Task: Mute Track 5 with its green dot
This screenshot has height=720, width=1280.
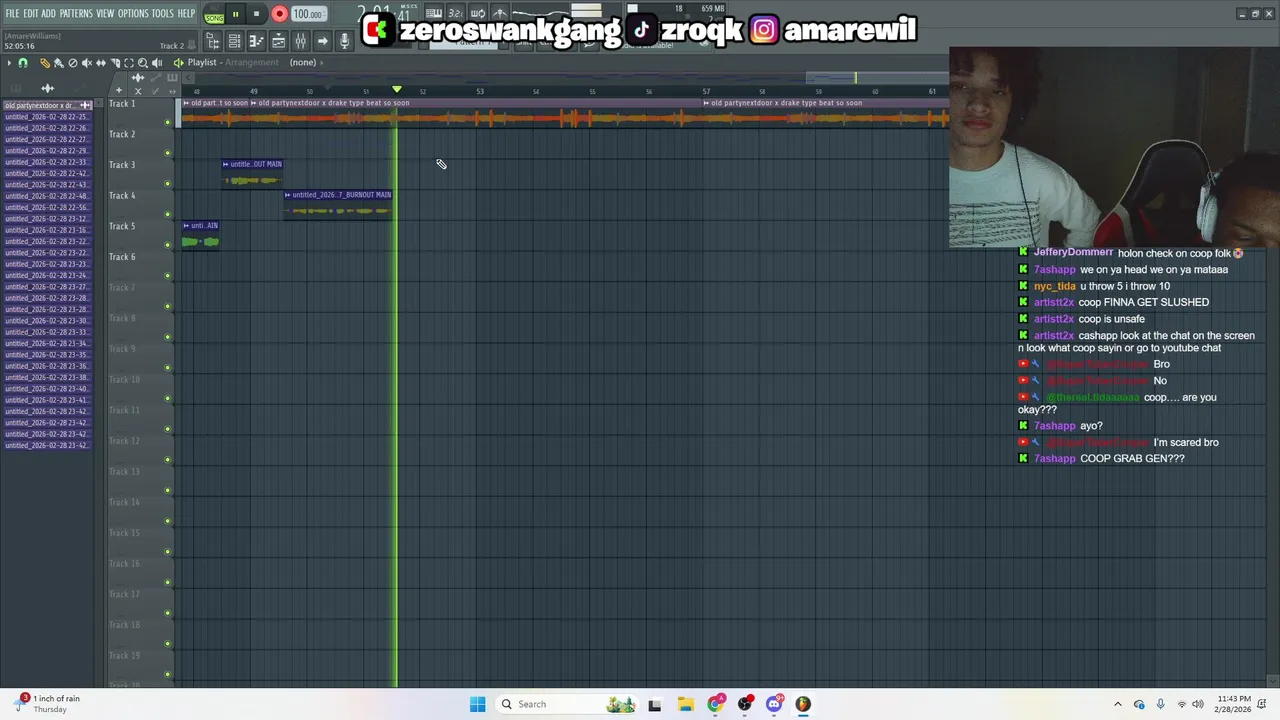Action: [x=168, y=245]
